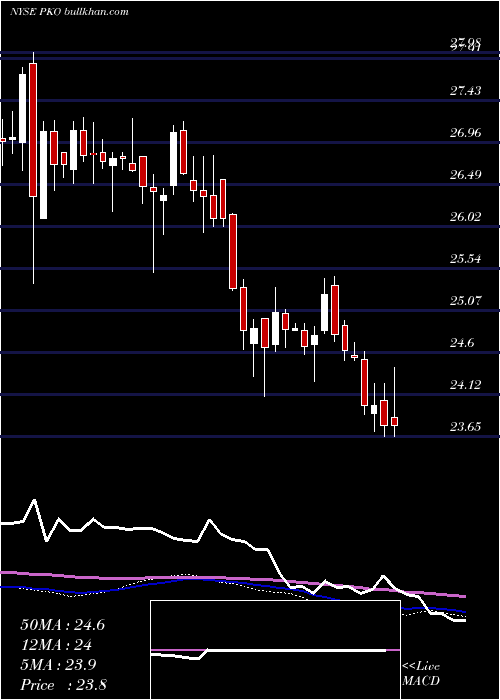Click the 24.6 price axis label
Viewport: 500px width, 700px height.
tap(462, 343)
